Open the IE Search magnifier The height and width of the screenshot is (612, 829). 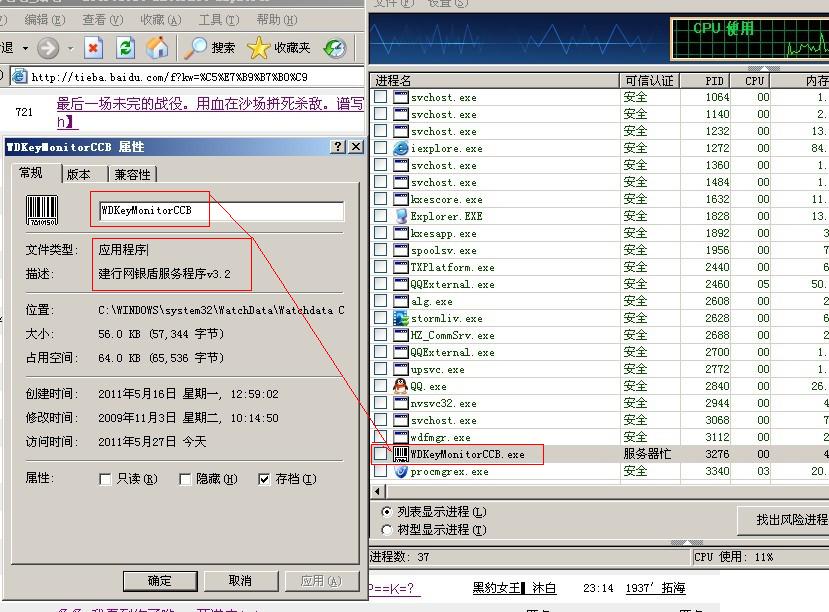click(x=196, y=48)
